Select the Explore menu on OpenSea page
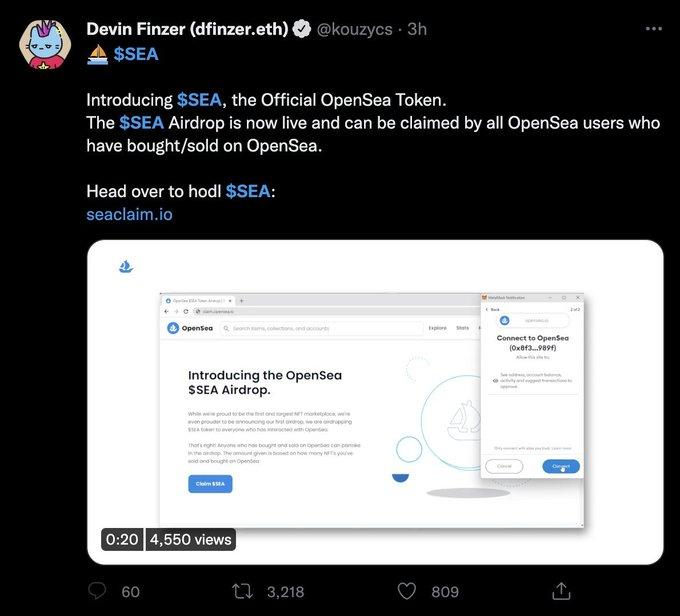 click(x=437, y=328)
